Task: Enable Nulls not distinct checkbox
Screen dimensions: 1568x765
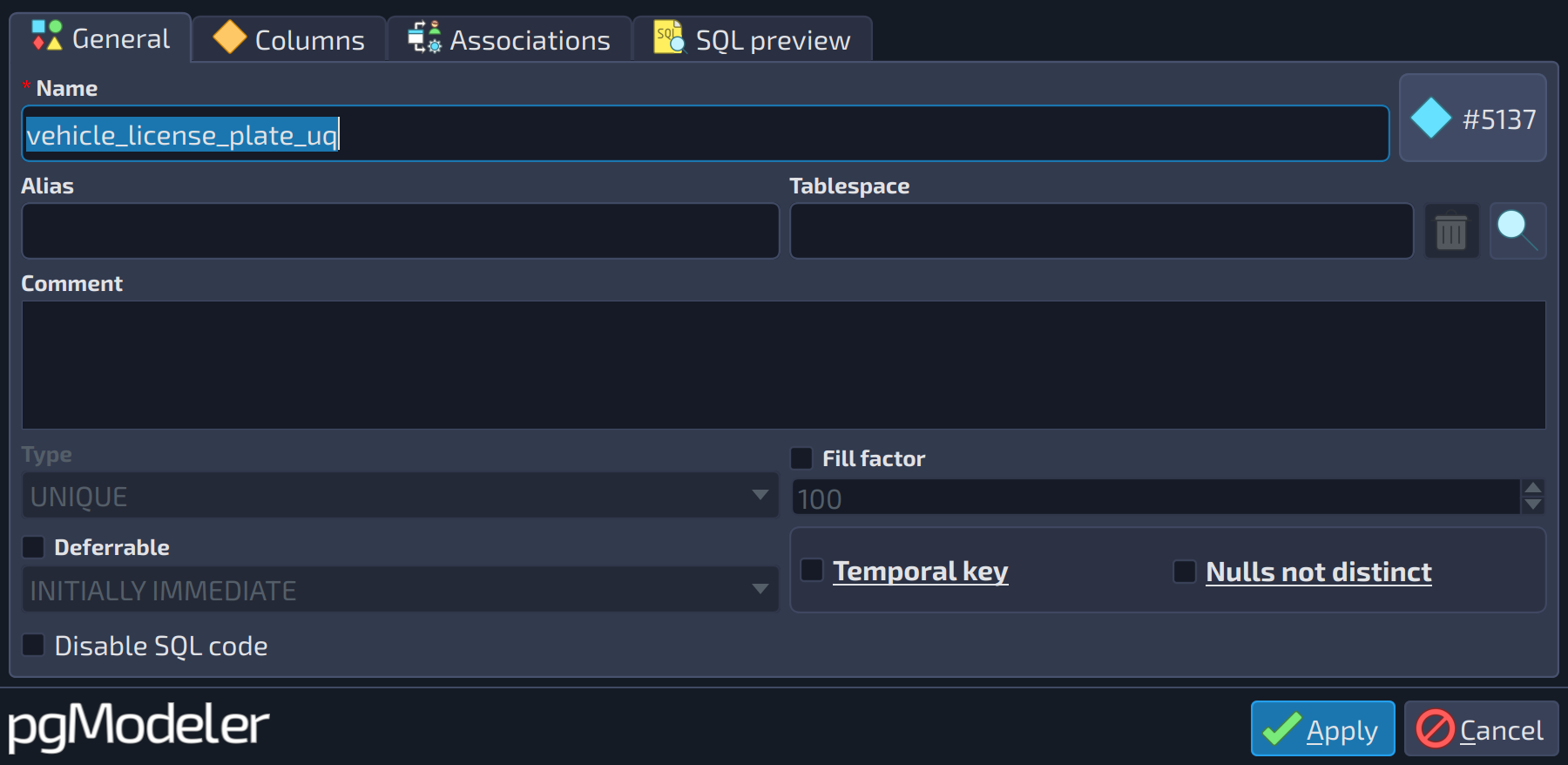Action: pyautogui.click(x=1185, y=572)
